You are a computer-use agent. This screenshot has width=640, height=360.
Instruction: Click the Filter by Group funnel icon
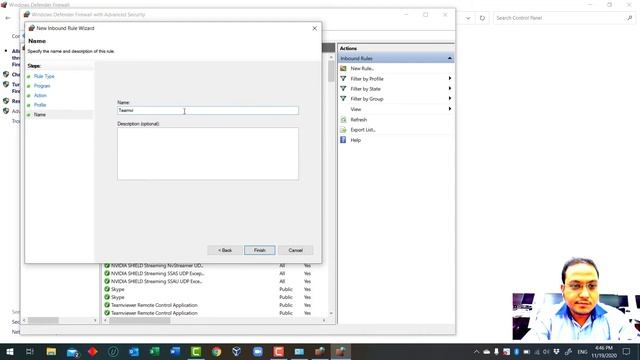(343, 99)
